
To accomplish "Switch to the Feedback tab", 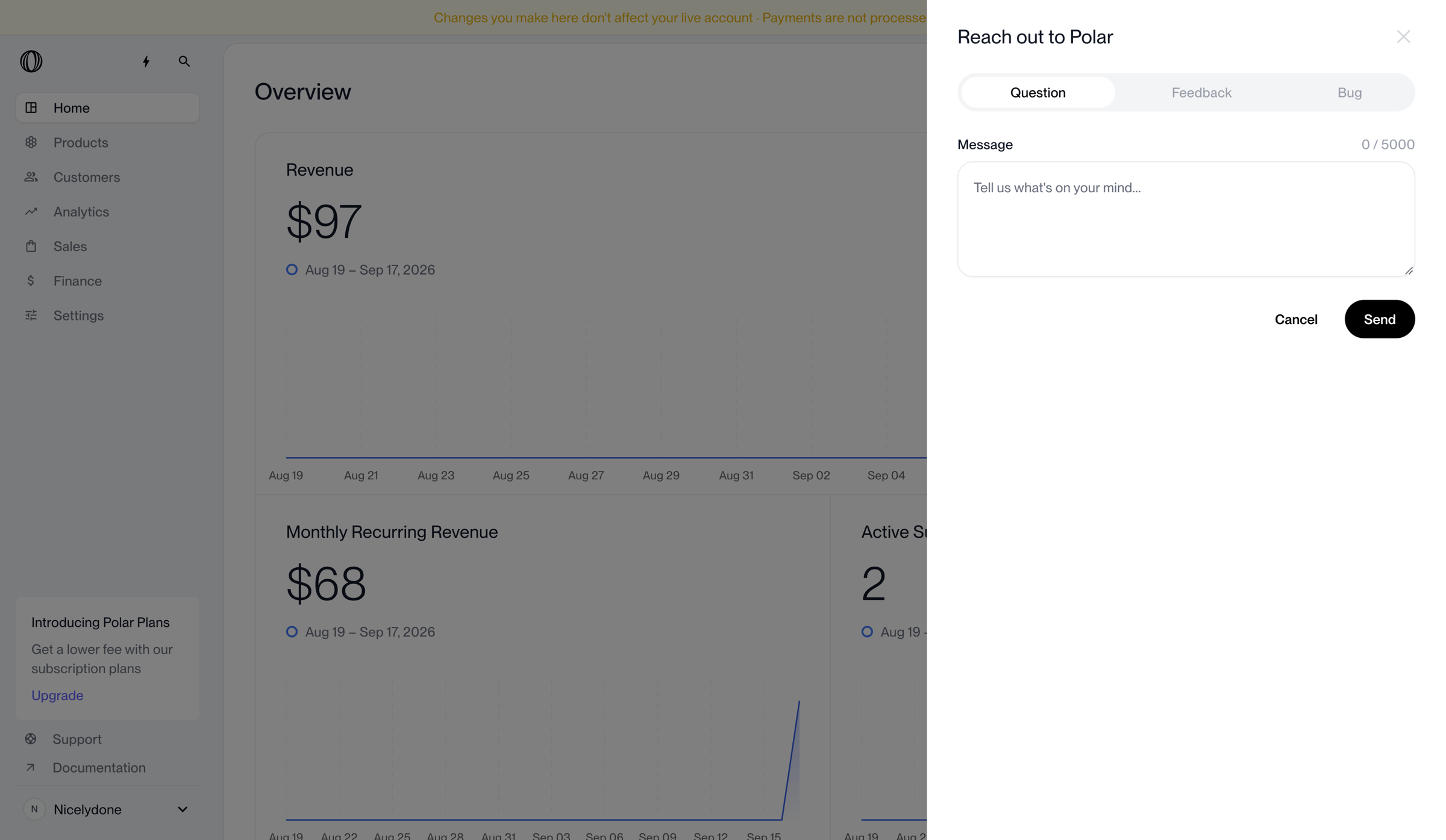I will (1201, 92).
